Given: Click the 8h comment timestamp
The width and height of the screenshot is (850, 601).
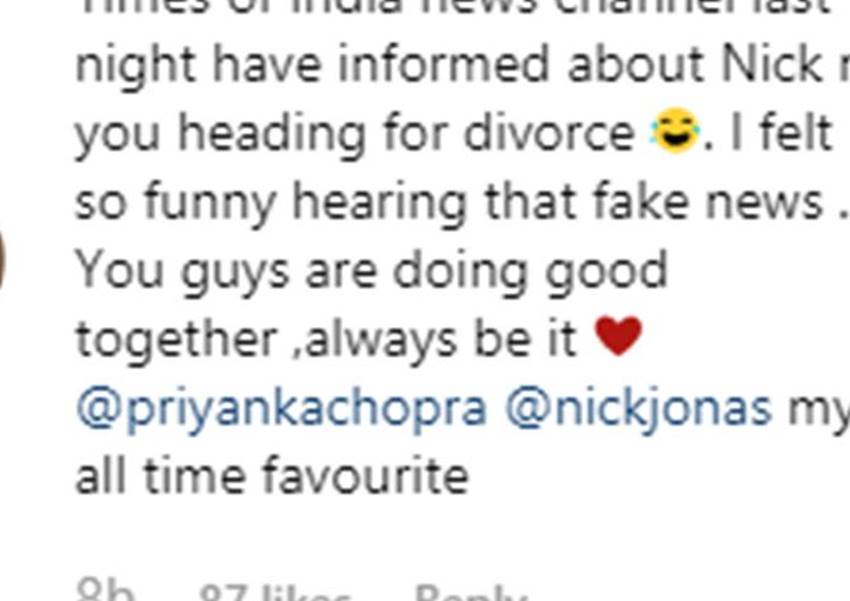Looking at the screenshot, I should point(105,591).
